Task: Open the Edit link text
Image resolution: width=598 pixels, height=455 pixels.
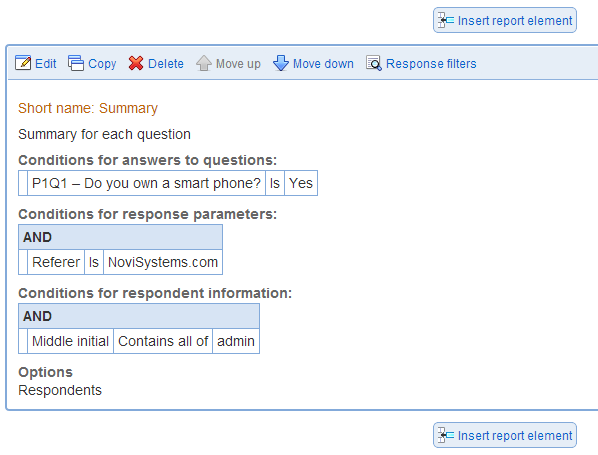Action: click(46, 64)
